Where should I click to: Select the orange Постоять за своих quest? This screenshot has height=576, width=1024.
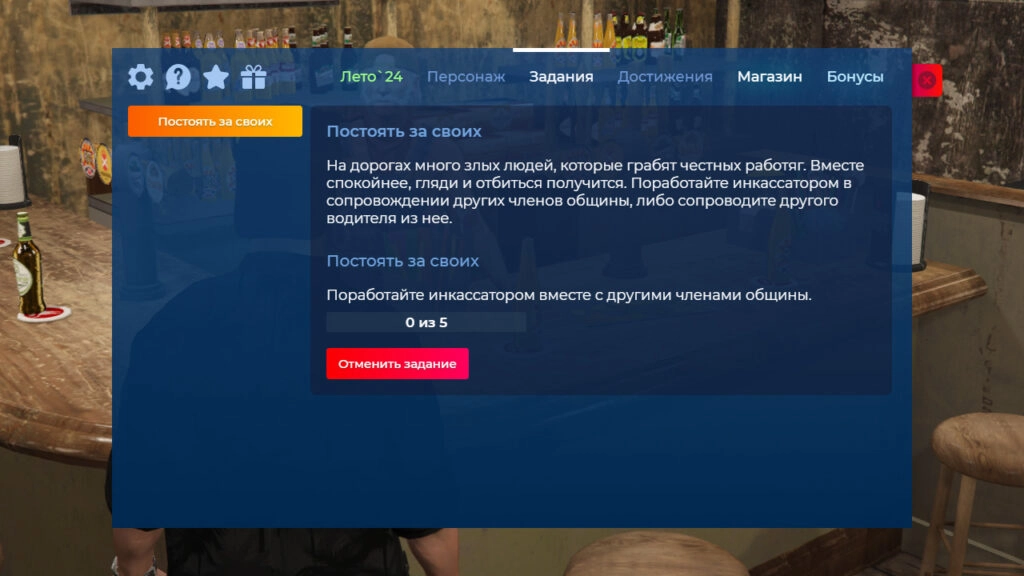tap(214, 119)
